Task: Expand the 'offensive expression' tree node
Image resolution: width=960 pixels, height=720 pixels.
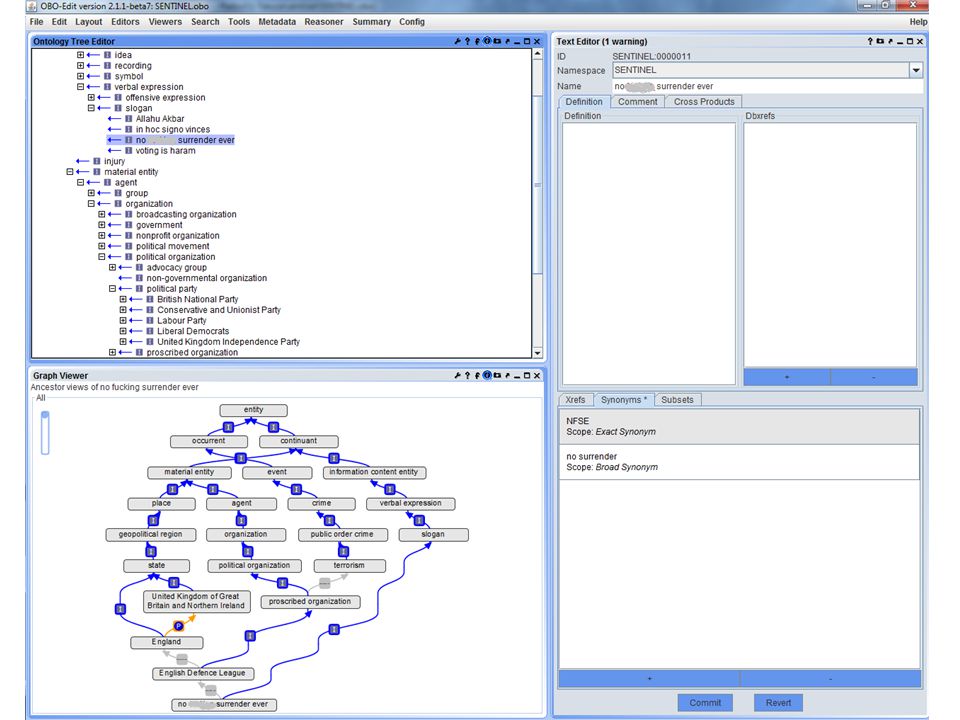Action: (x=91, y=97)
